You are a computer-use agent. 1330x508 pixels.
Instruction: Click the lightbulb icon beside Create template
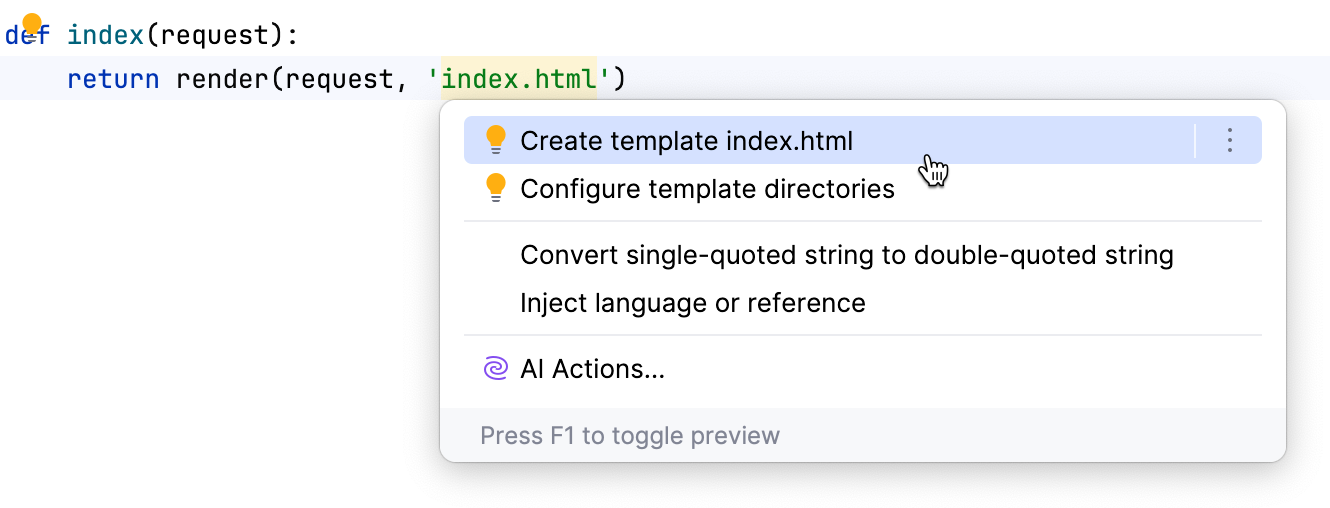pyautogui.click(x=495, y=140)
